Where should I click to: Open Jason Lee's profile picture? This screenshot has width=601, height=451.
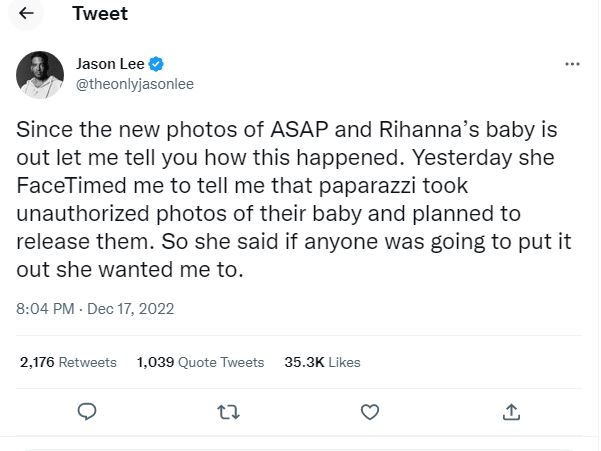40,74
